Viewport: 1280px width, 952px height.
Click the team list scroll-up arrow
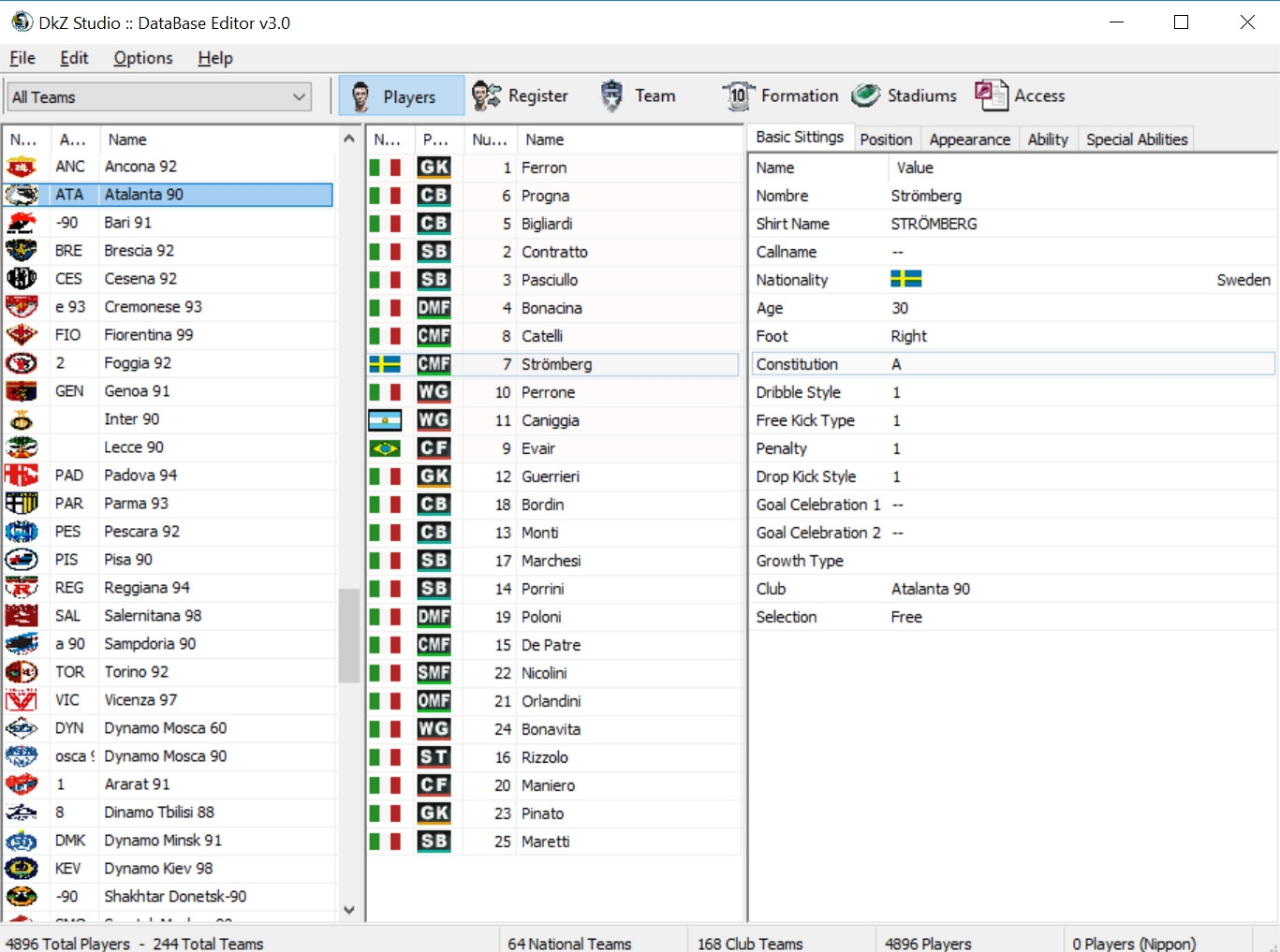(x=349, y=139)
